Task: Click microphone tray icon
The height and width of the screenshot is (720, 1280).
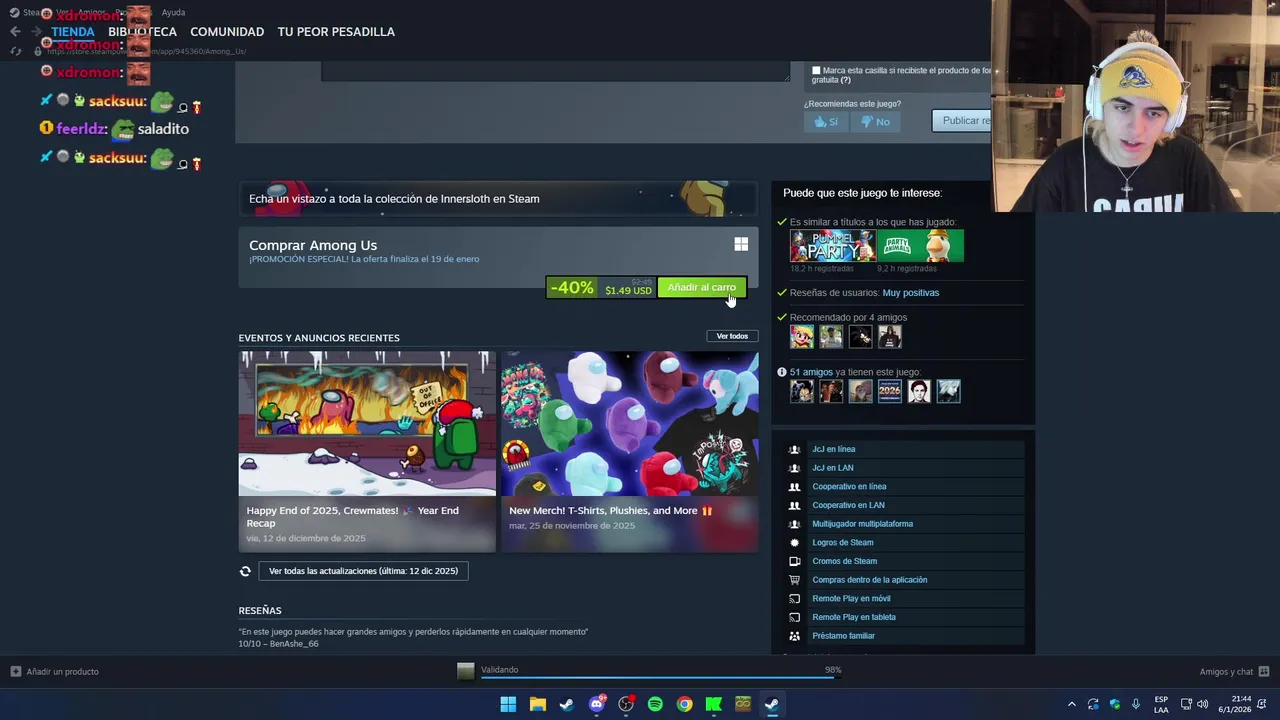Action: point(1136,704)
